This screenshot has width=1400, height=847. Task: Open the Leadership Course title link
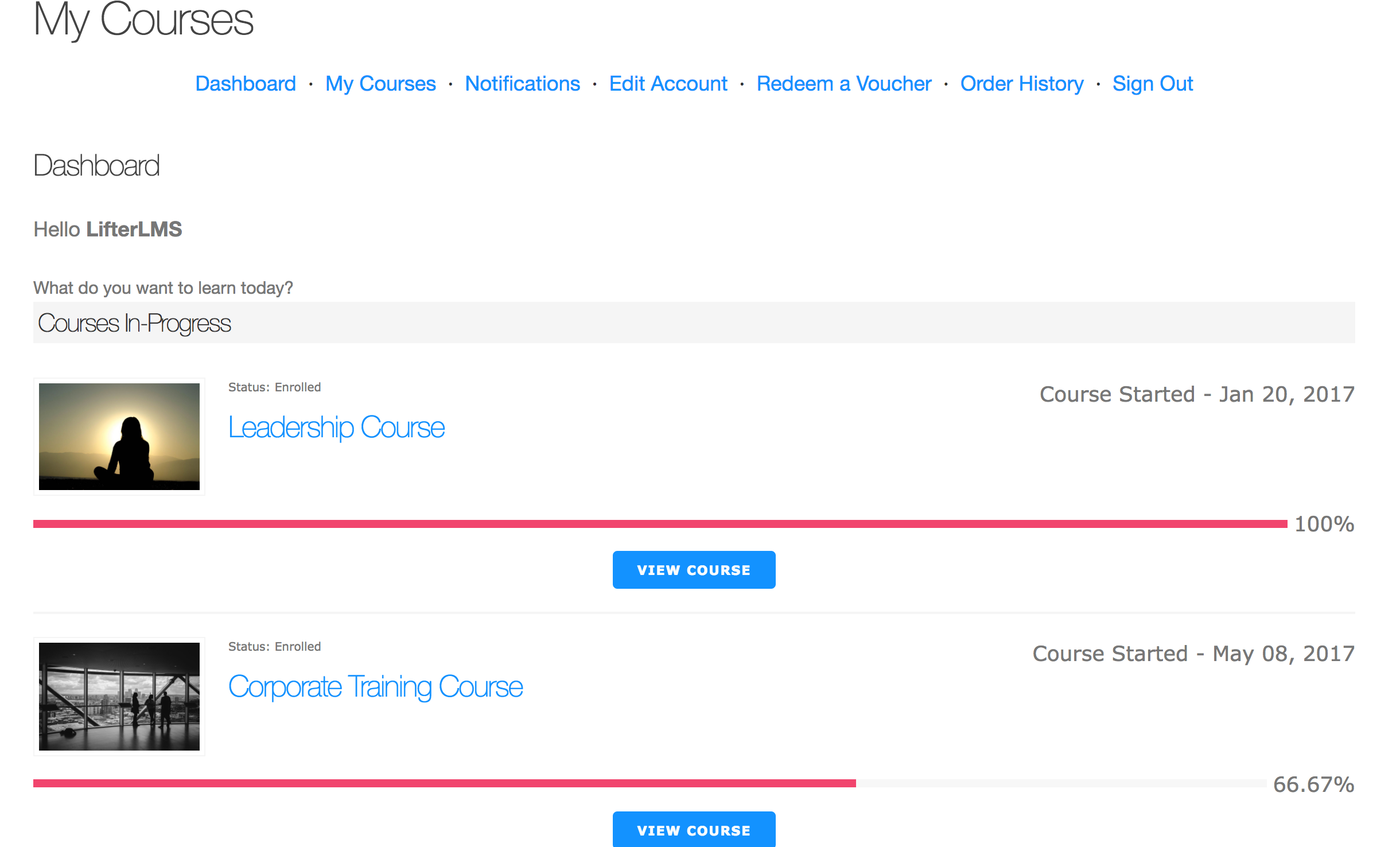[336, 428]
